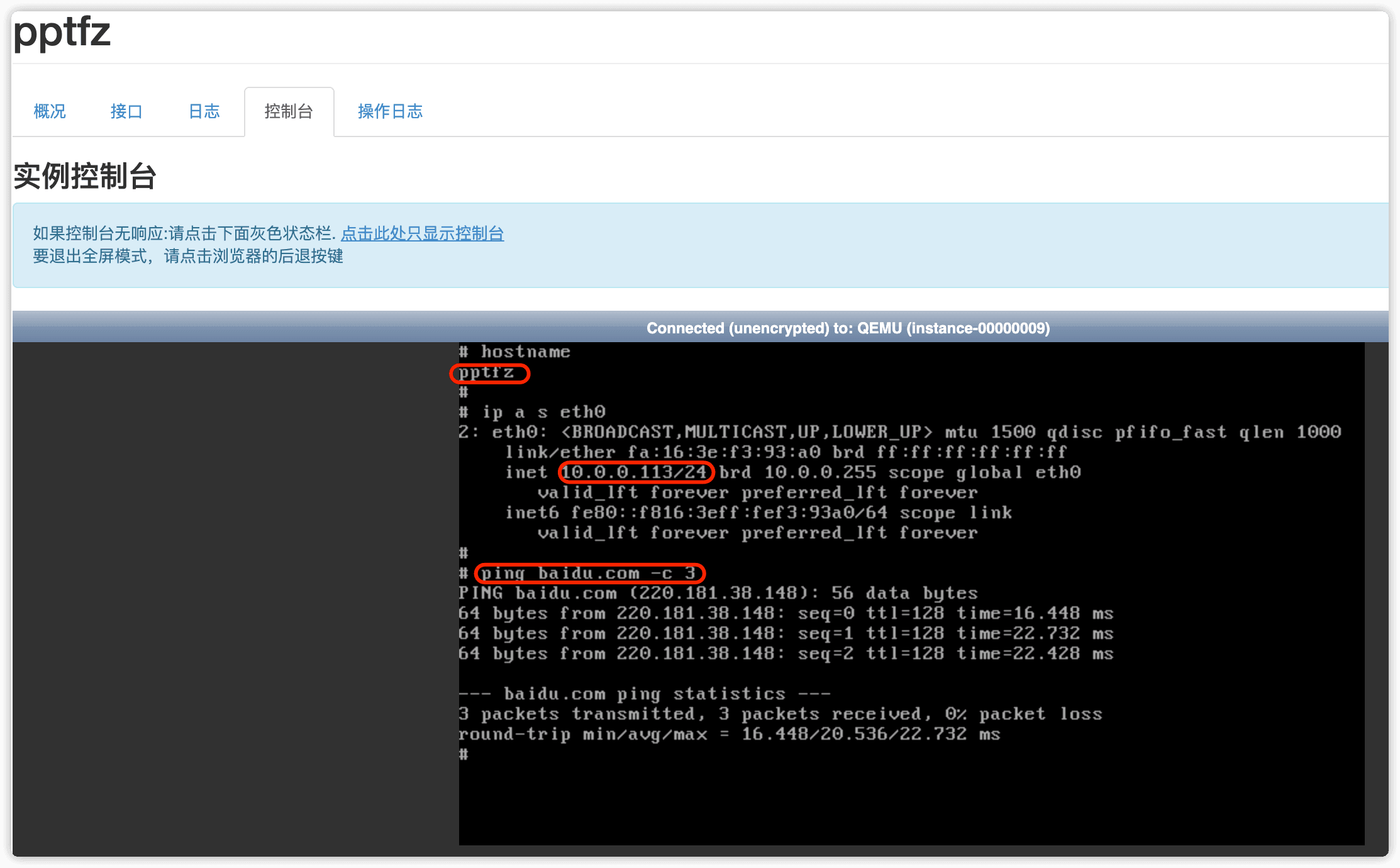This screenshot has height=868, width=1400.
Task: Click the 点击此处只显示控制台 link
Action: click(x=422, y=233)
